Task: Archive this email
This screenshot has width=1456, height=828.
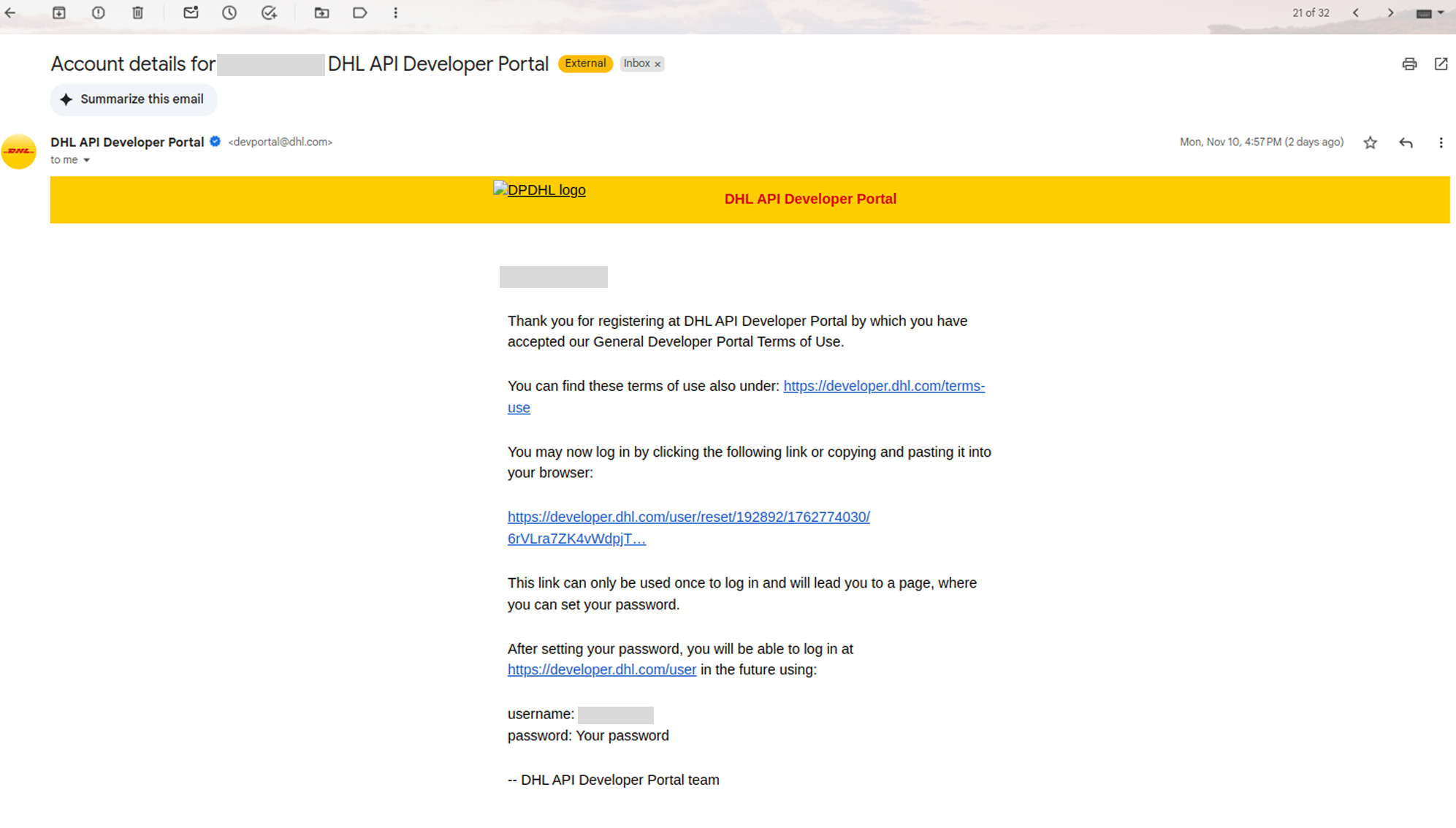Action: 59,12
